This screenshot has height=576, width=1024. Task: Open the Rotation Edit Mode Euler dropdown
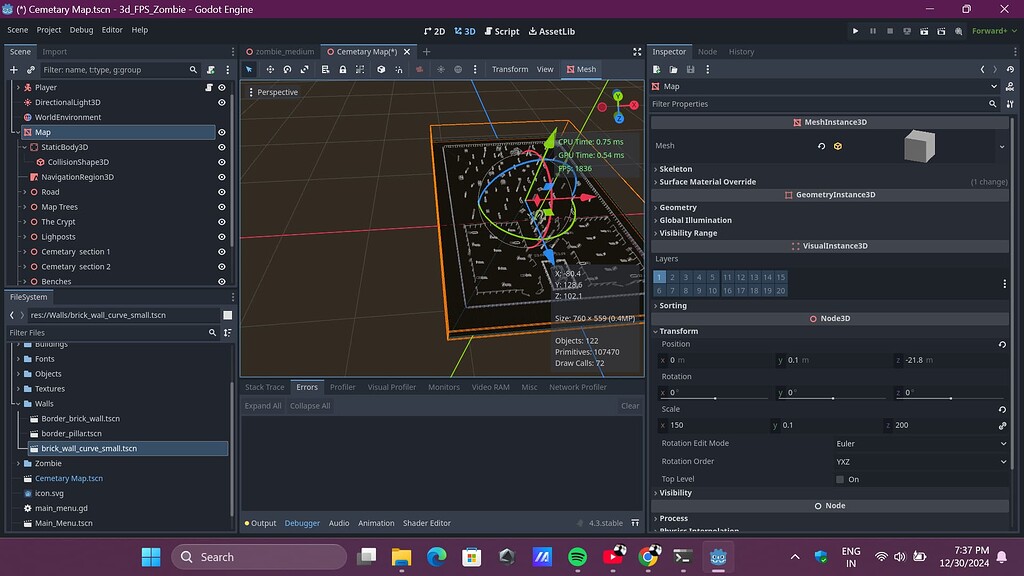click(x=921, y=443)
